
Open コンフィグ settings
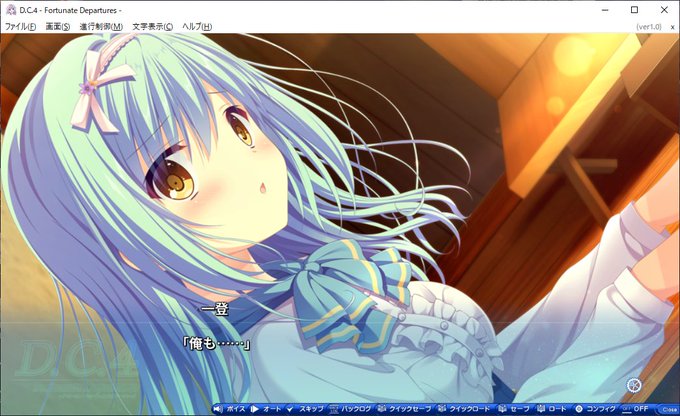tap(595, 409)
